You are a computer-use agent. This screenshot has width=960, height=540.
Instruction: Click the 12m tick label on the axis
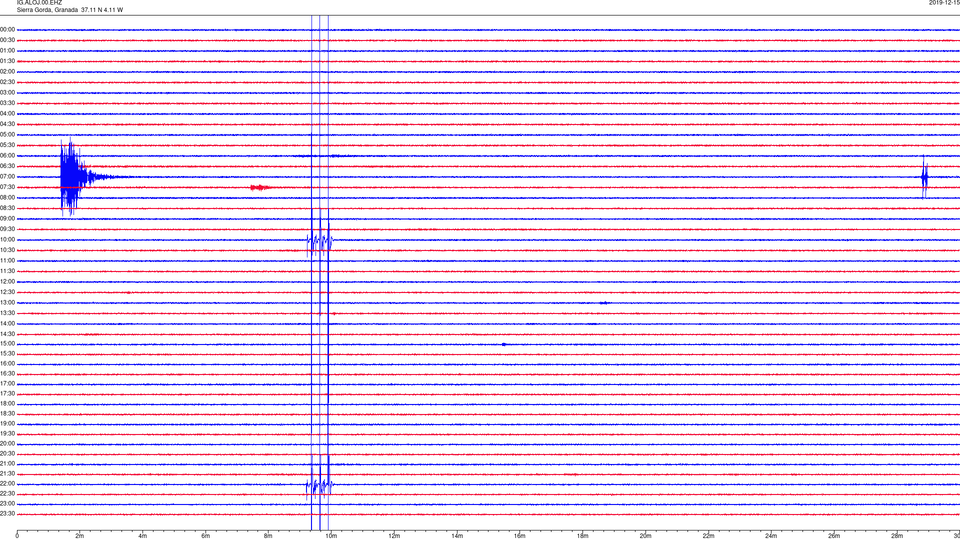[394, 536]
